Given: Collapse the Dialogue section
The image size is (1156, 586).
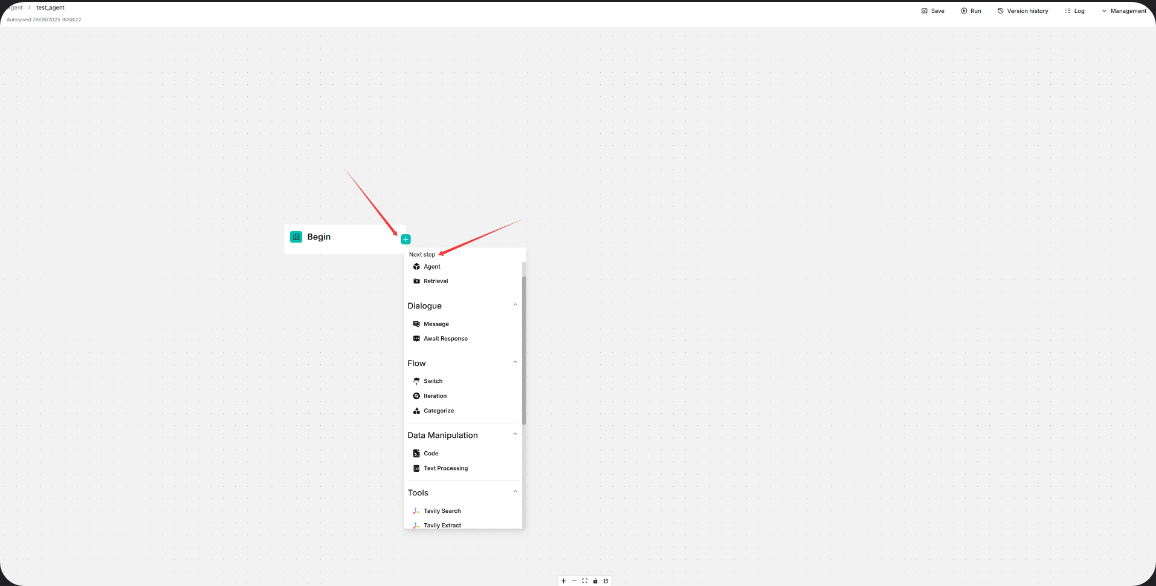Looking at the screenshot, I should 515,304.
